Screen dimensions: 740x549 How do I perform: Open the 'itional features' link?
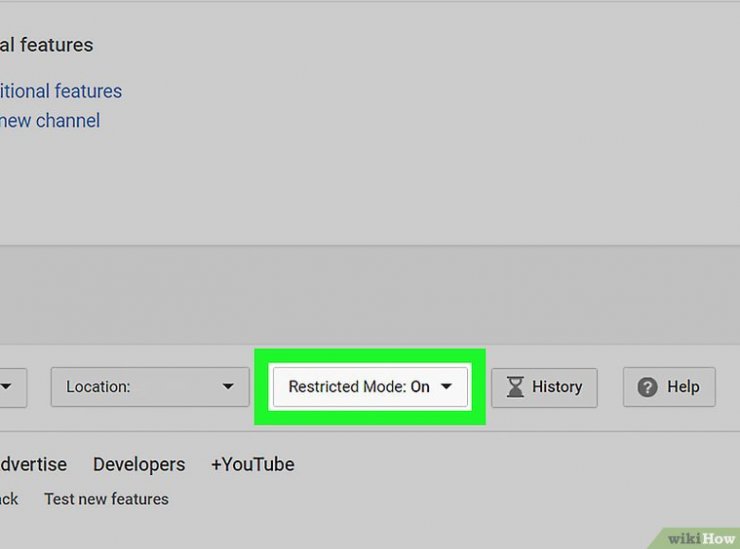click(61, 91)
